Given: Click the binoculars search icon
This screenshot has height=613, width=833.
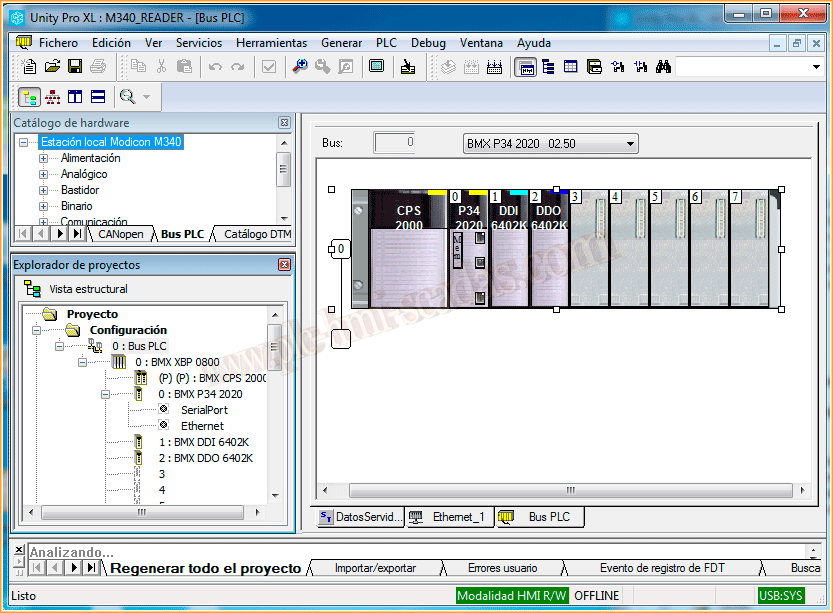Looking at the screenshot, I should (x=662, y=66).
